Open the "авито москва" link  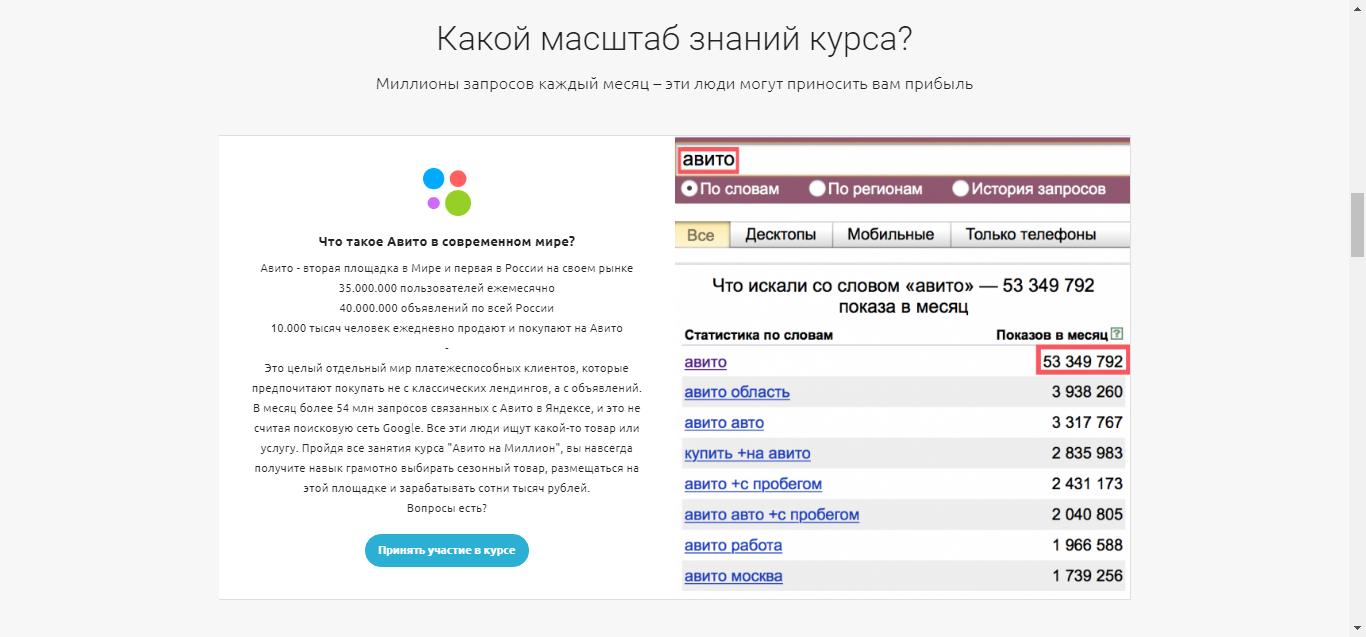click(x=733, y=576)
